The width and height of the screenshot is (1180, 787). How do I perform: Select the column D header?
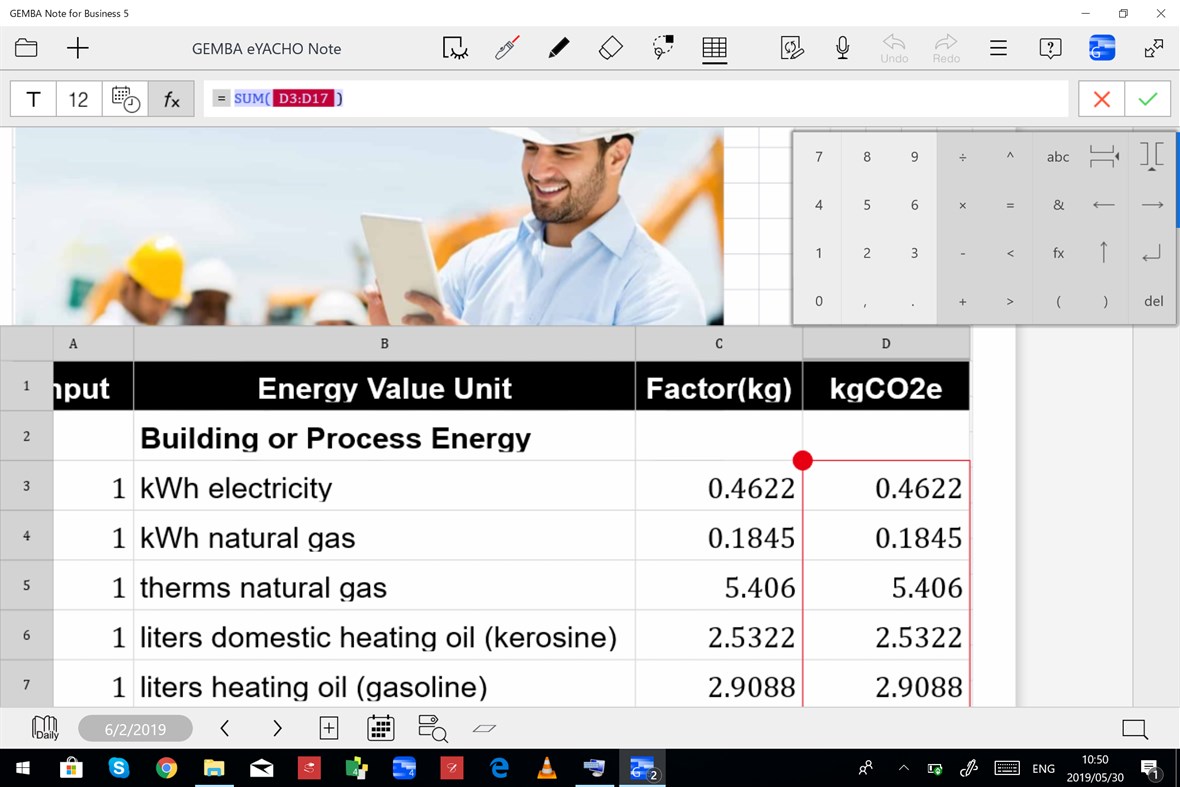click(886, 343)
